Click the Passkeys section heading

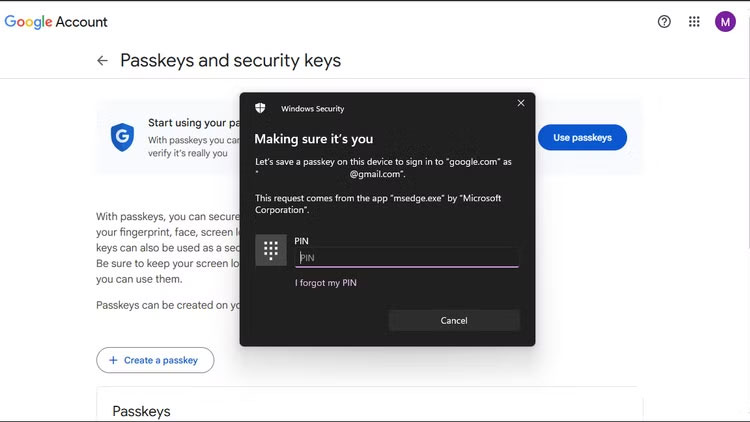click(141, 411)
